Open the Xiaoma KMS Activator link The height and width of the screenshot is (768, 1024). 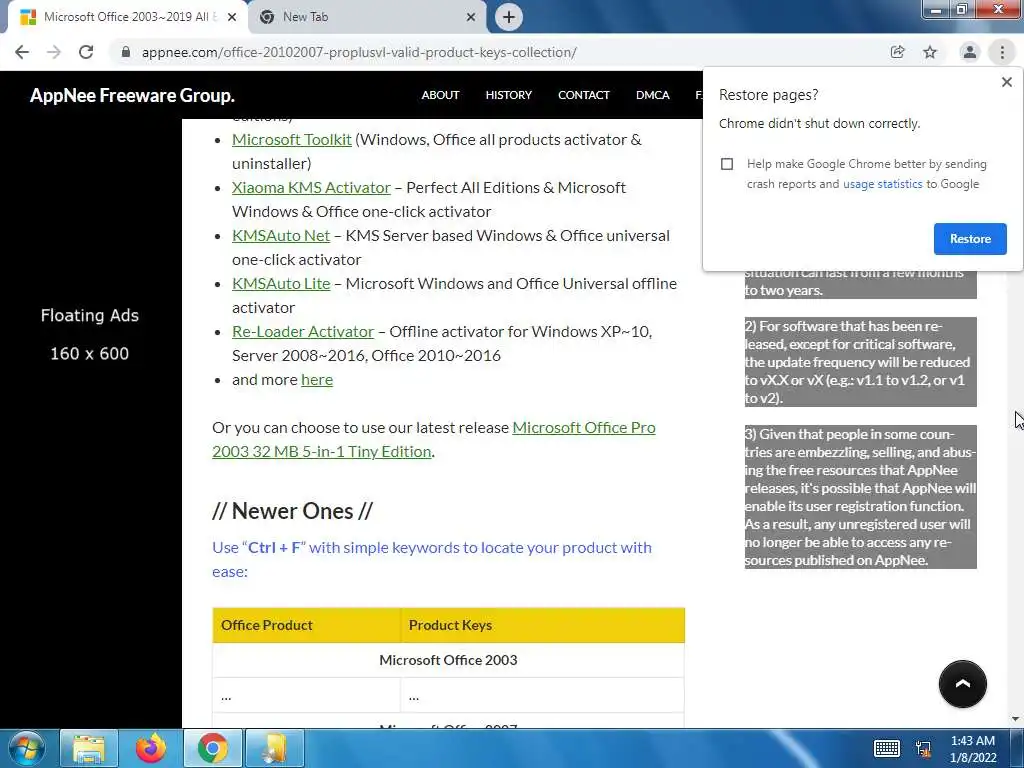[311, 187]
